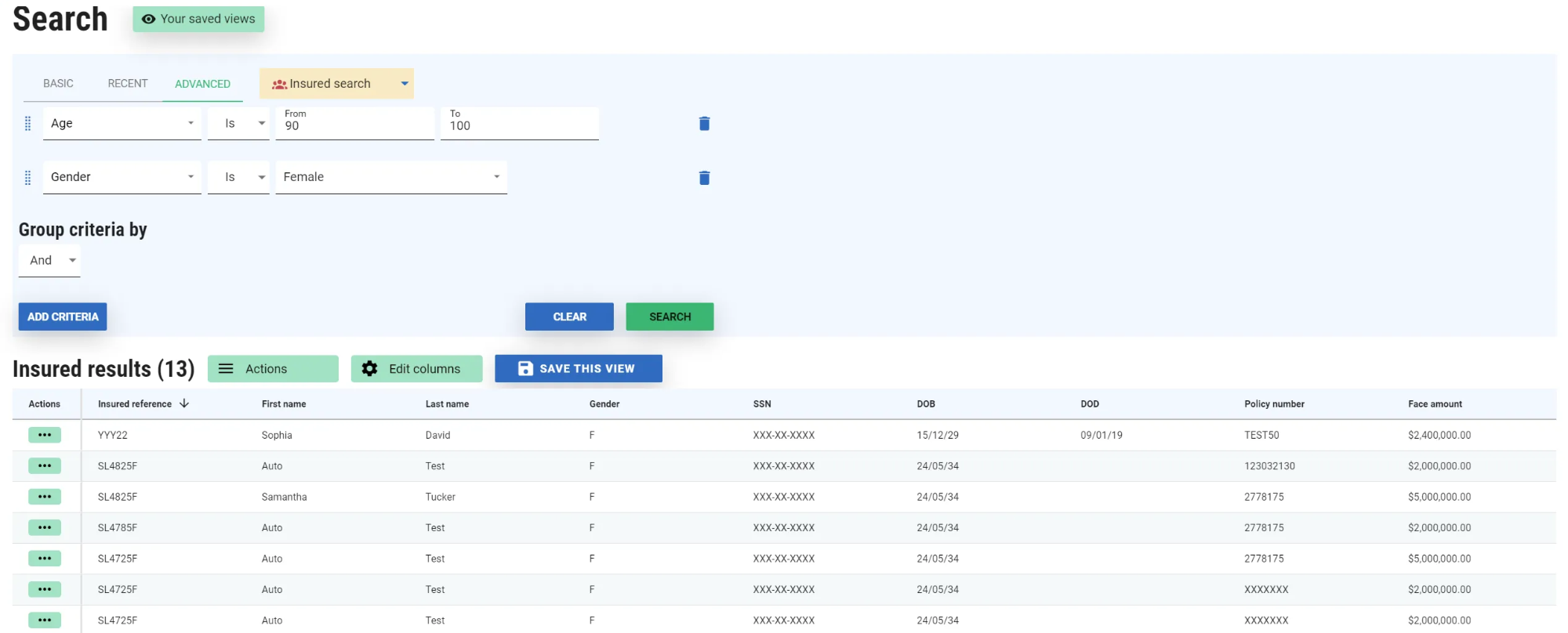Click the ADD CRITERIA button

pos(63,316)
